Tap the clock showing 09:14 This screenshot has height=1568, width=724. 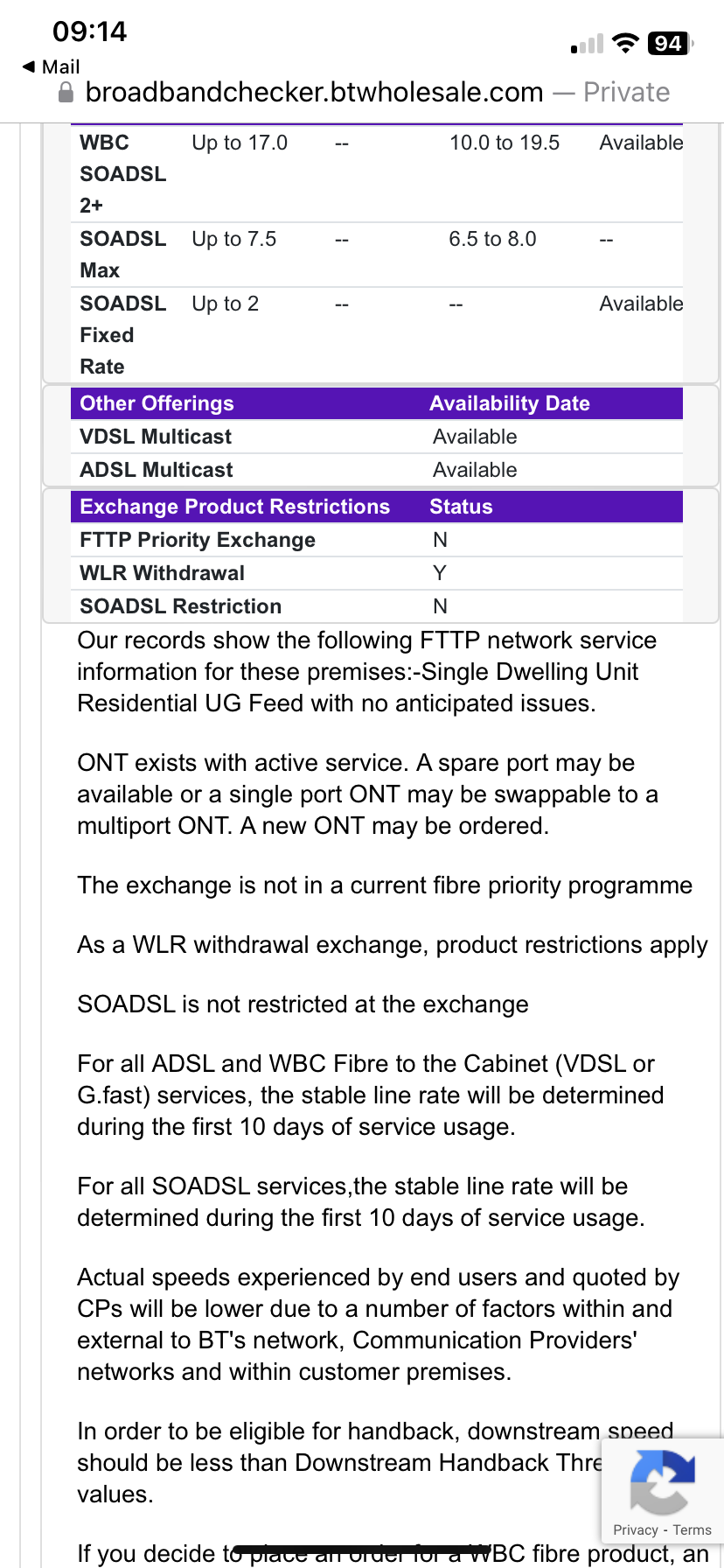coord(92,31)
